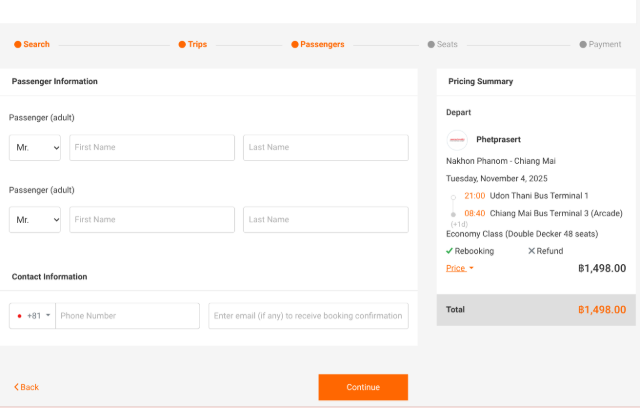Viewport: 640px width, 408px height.
Task: Click the Refund cross icon
Action: (531, 251)
